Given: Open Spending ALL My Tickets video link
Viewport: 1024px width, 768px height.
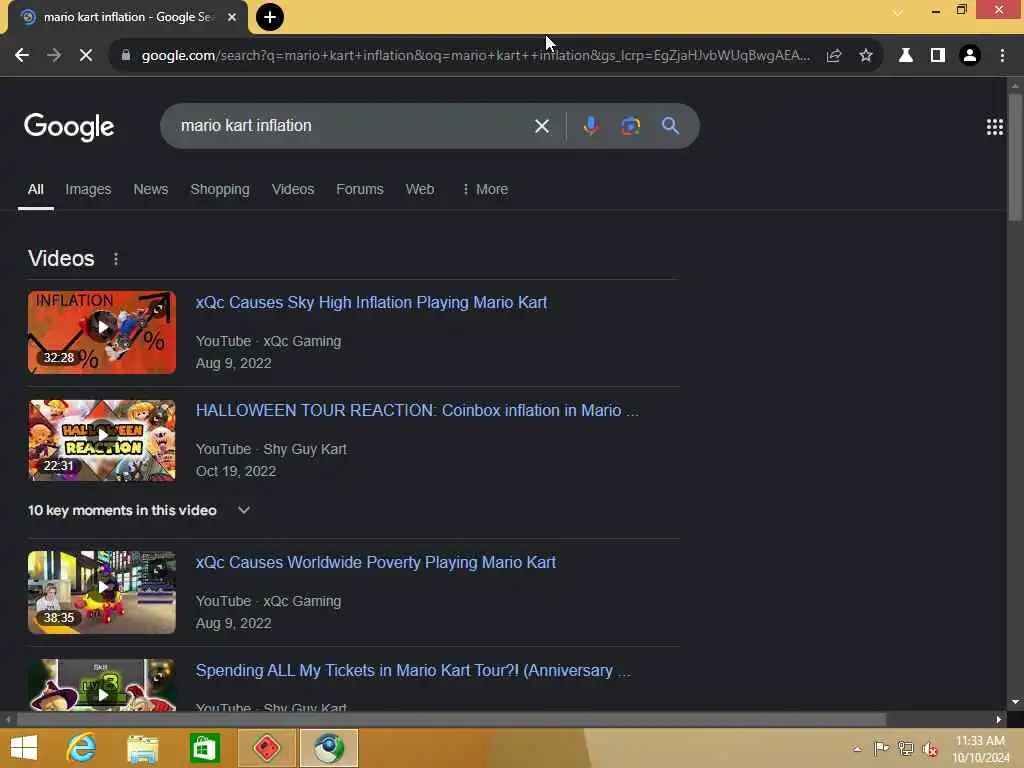Looking at the screenshot, I should (413, 671).
